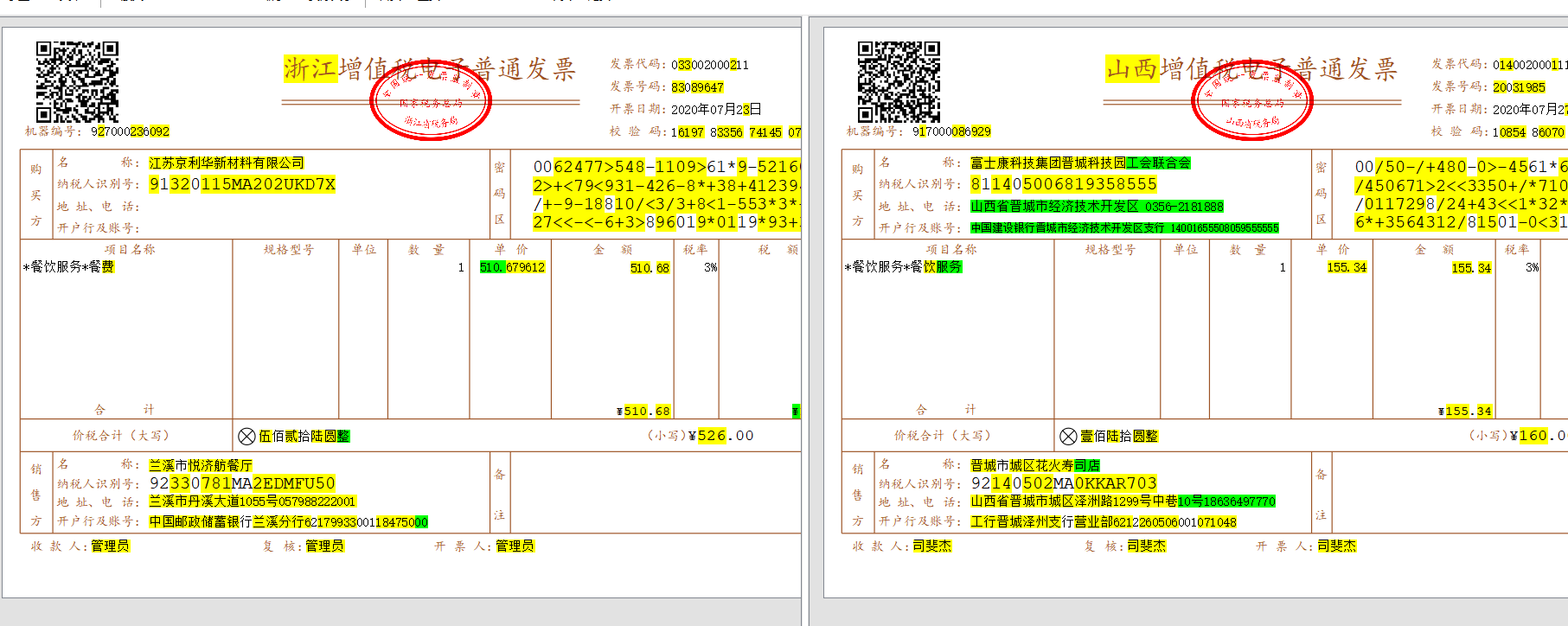Screen dimensions: 1568x626
Task: Select machine number 927000236092
Action: click(130, 132)
